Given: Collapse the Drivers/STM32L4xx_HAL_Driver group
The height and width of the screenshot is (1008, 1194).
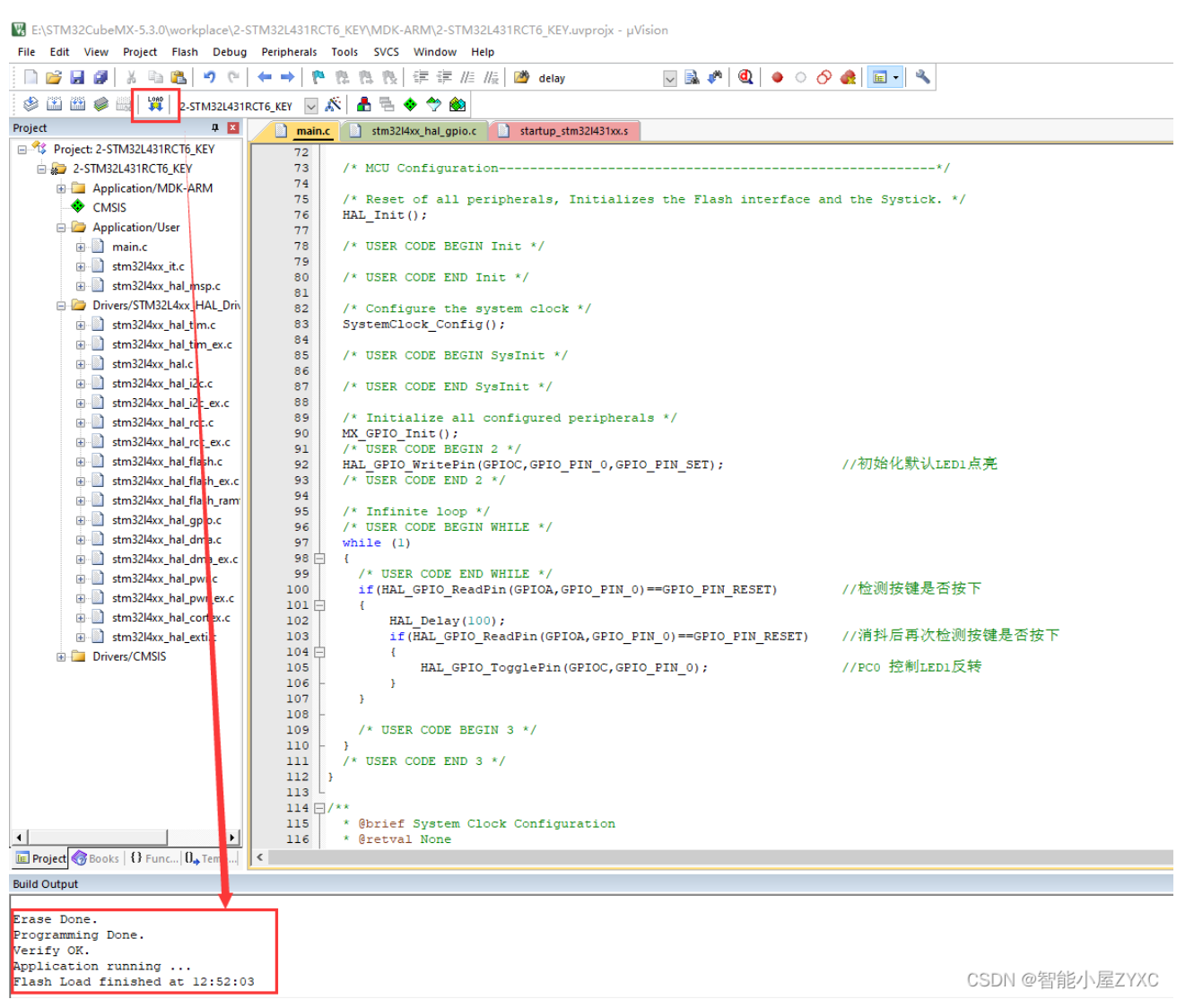Looking at the screenshot, I should coord(61,306).
